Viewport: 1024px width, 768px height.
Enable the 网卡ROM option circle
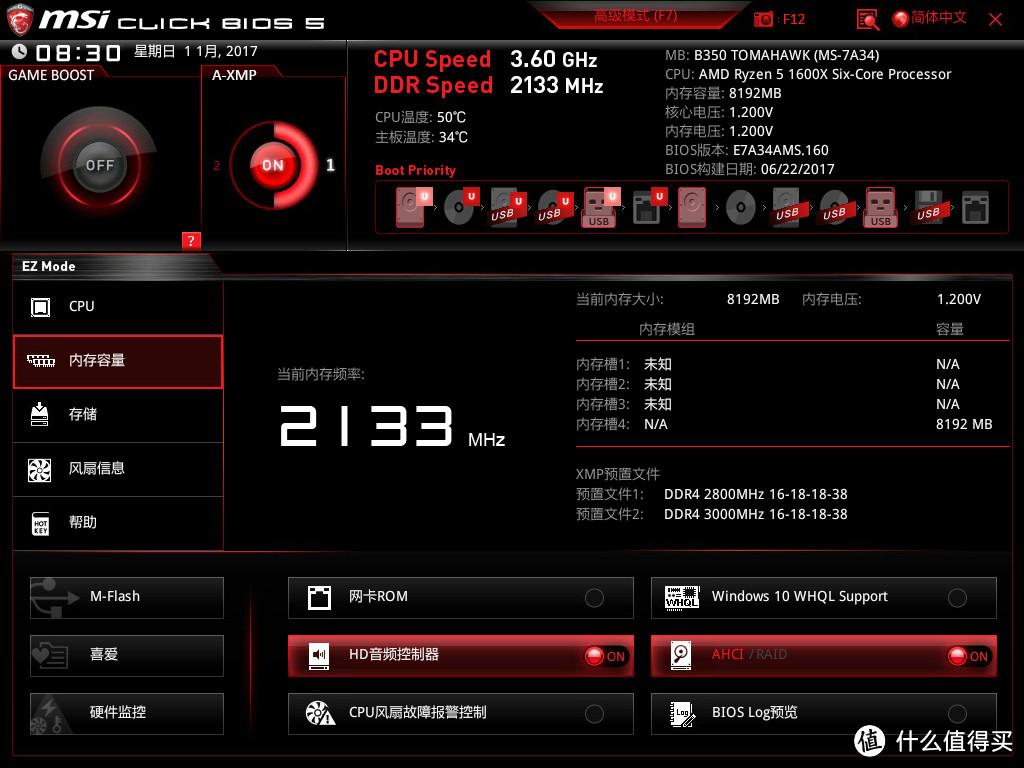(594, 598)
